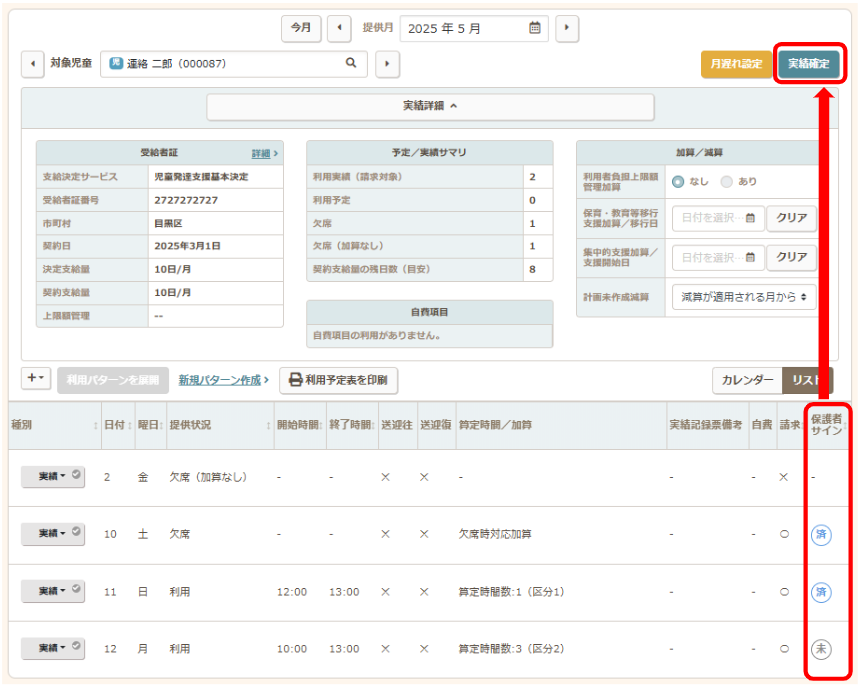Select the next child with the right arrow
The width and height of the screenshot is (861, 686).
point(386,64)
